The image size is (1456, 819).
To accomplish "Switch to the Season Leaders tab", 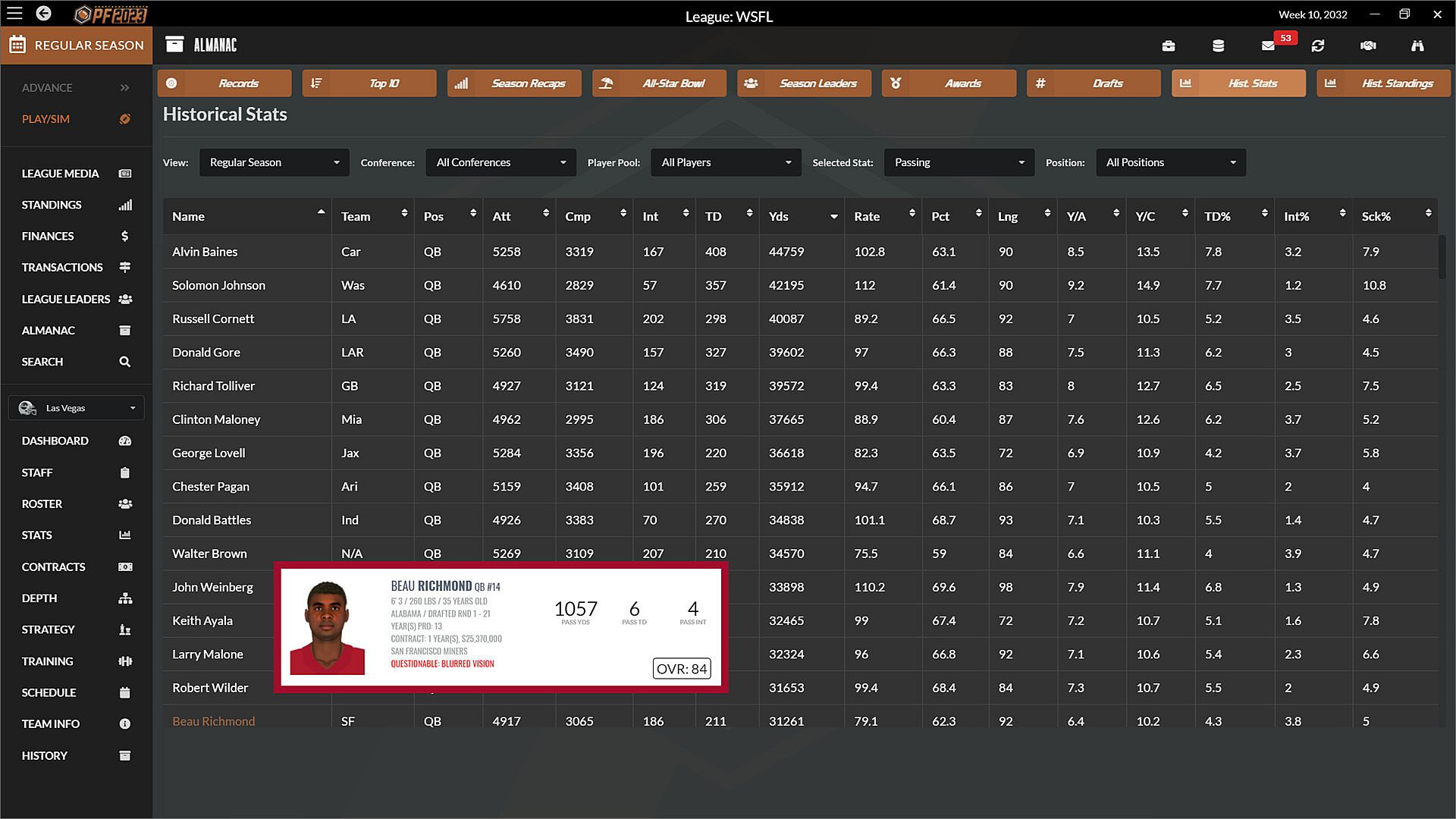I will tap(804, 83).
